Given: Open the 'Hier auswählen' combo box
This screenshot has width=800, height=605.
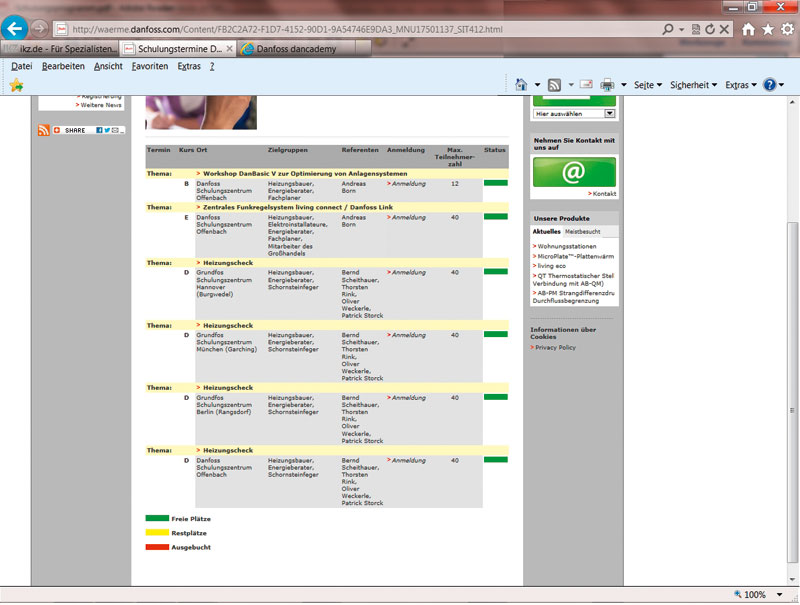Looking at the screenshot, I should tap(574, 114).
